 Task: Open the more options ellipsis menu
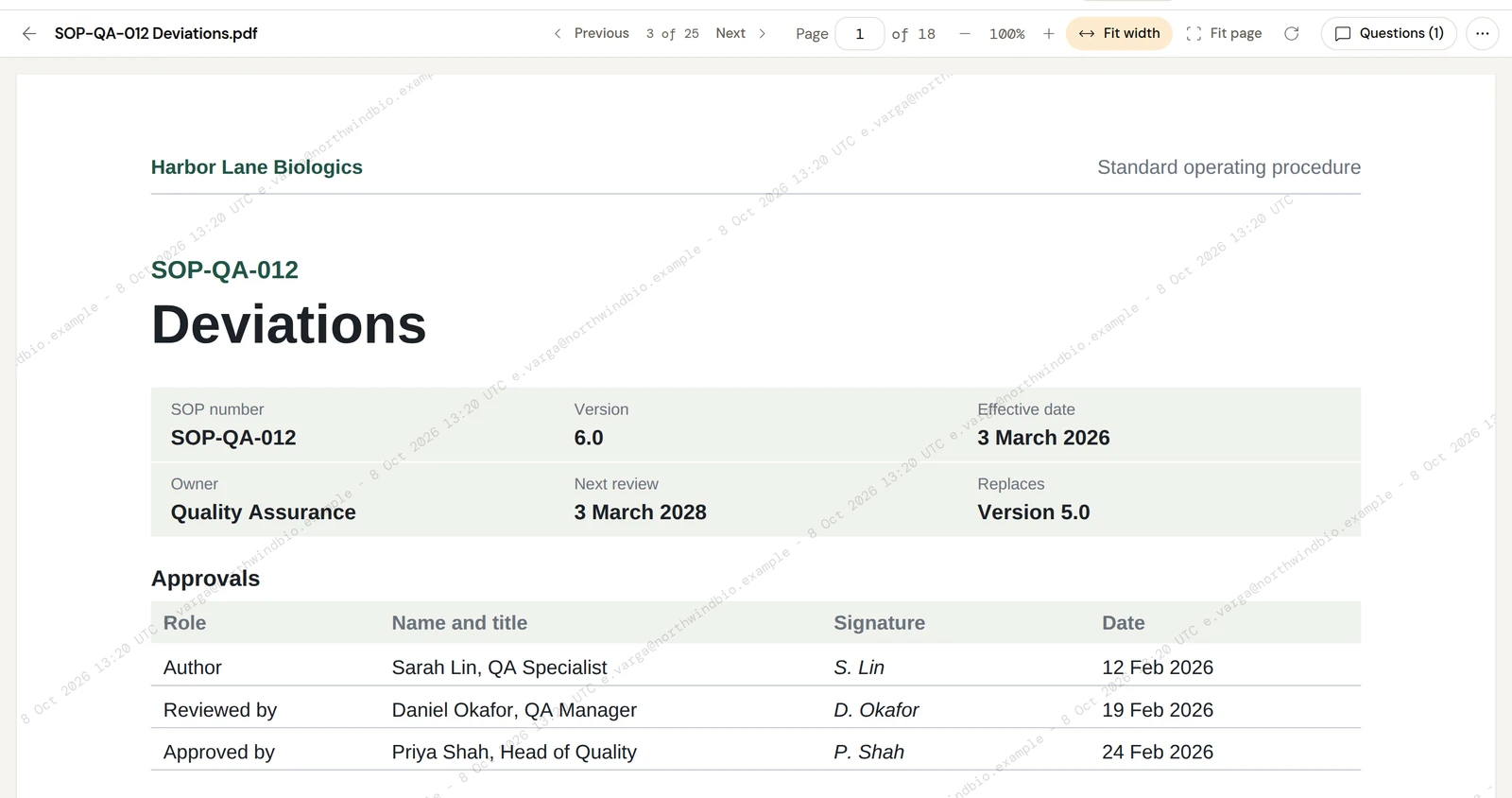pos(1483,33)
